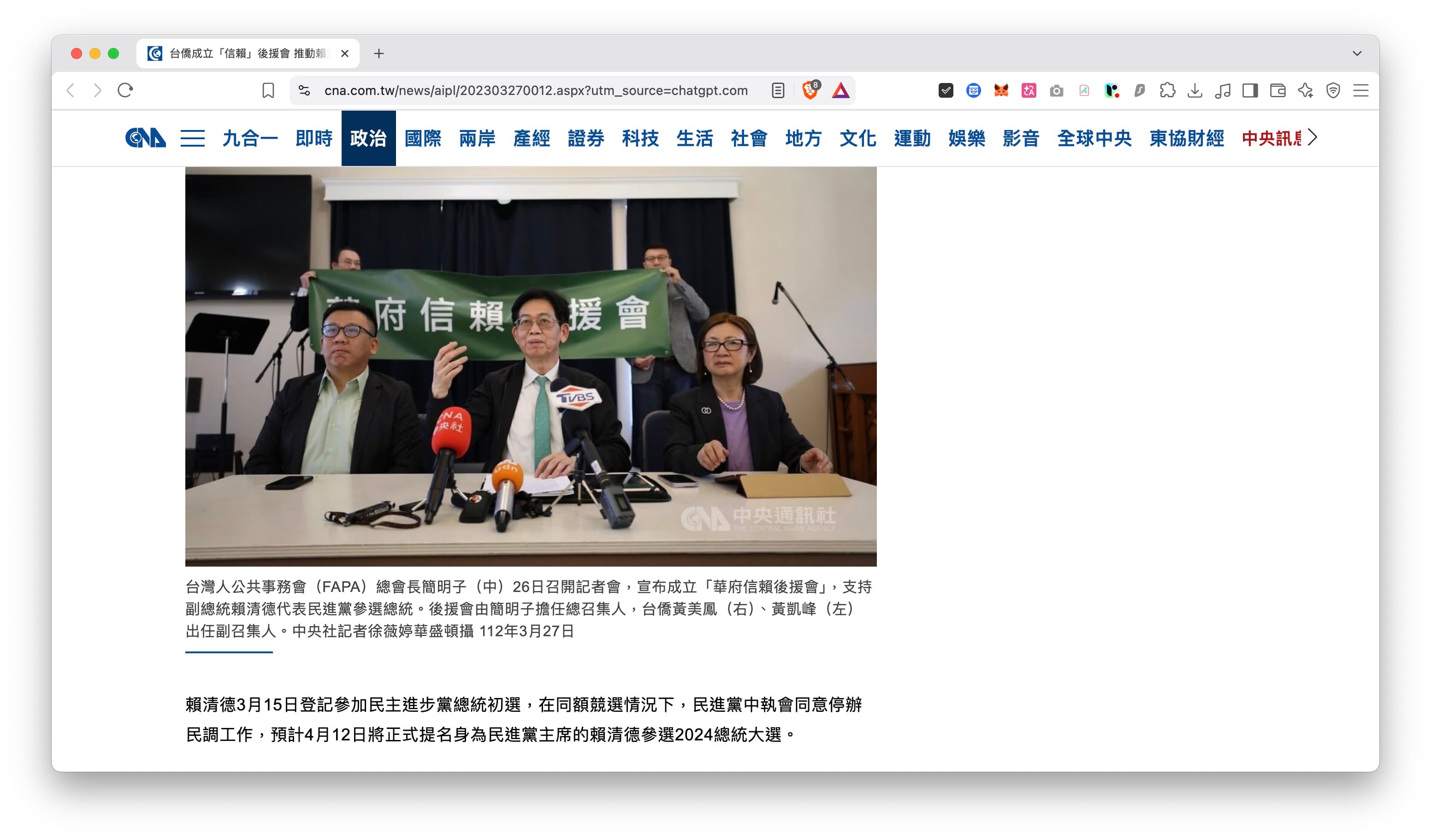Viewport: 1431px width, 840px height.
Task: Click the camera screenshot extension icon
Action: [x=1056, y=90]
